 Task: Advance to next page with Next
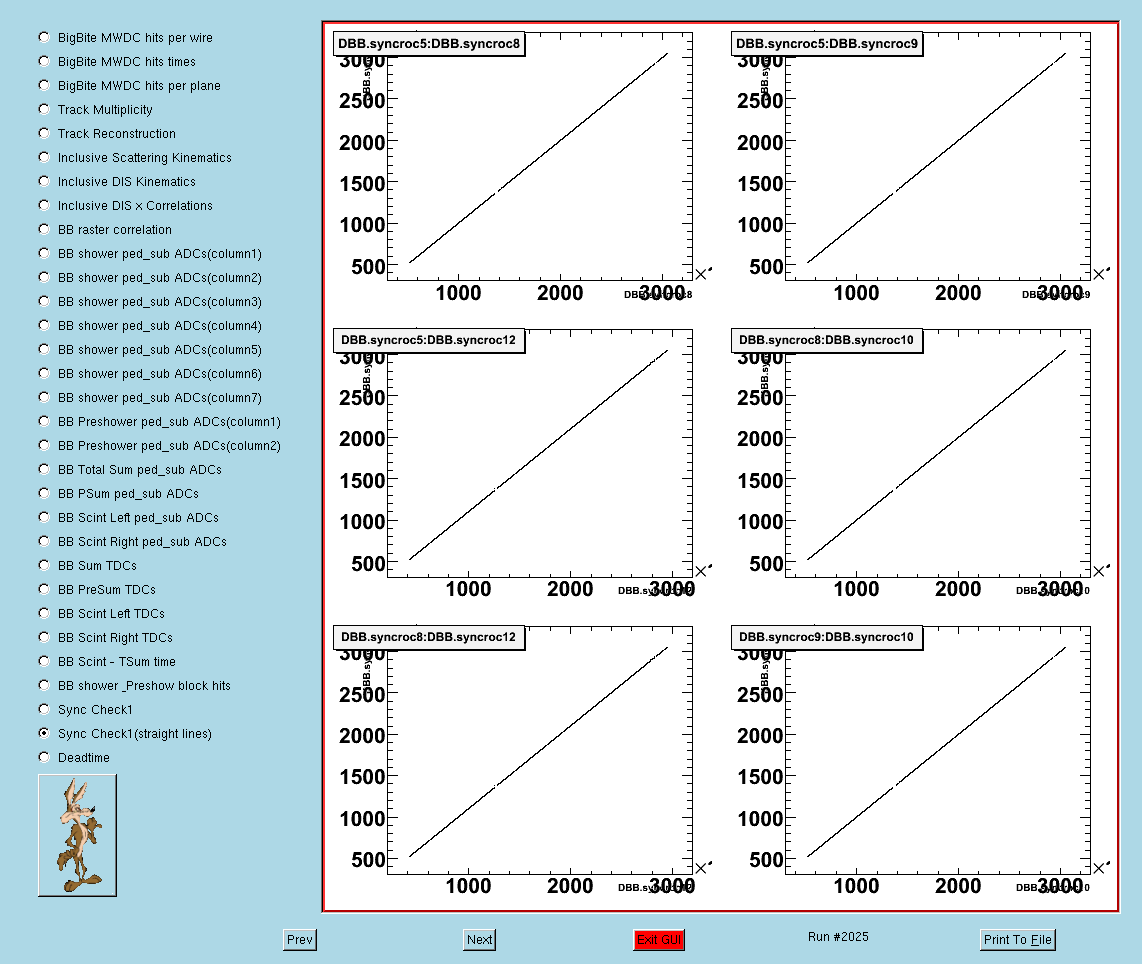(479, 939)
